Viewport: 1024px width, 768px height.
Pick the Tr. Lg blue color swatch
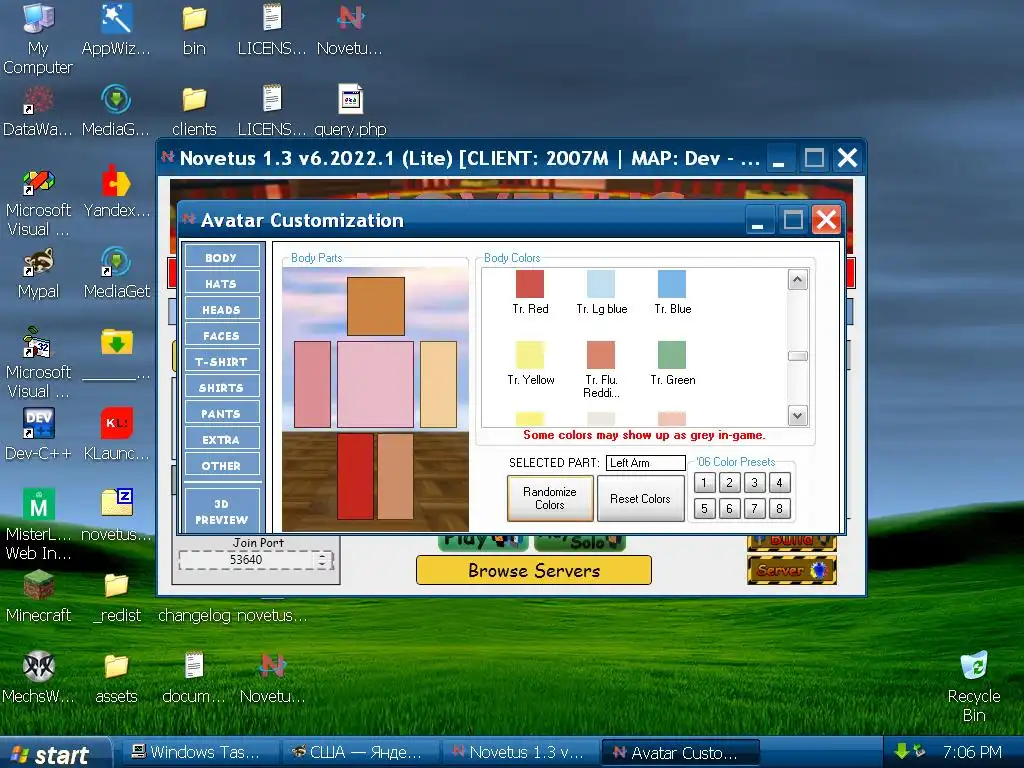pos(601,284)
